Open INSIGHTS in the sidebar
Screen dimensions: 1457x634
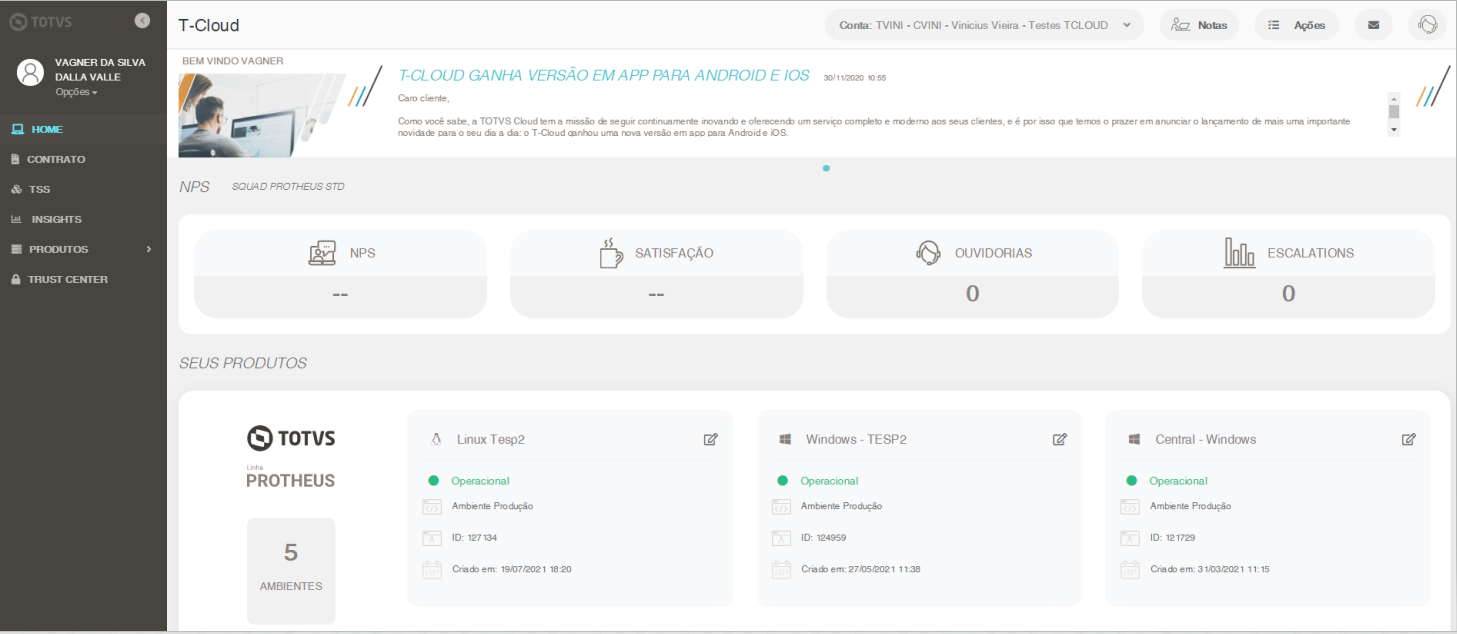point(83,219)
